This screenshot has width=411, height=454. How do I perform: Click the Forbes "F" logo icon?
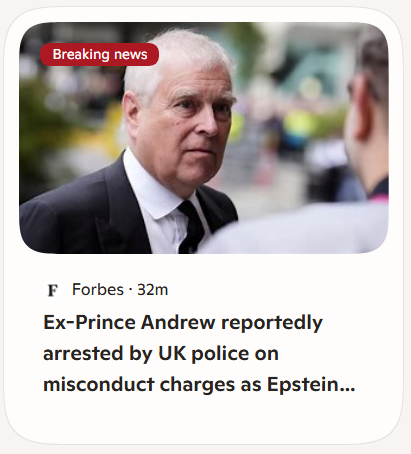[53, 290]
